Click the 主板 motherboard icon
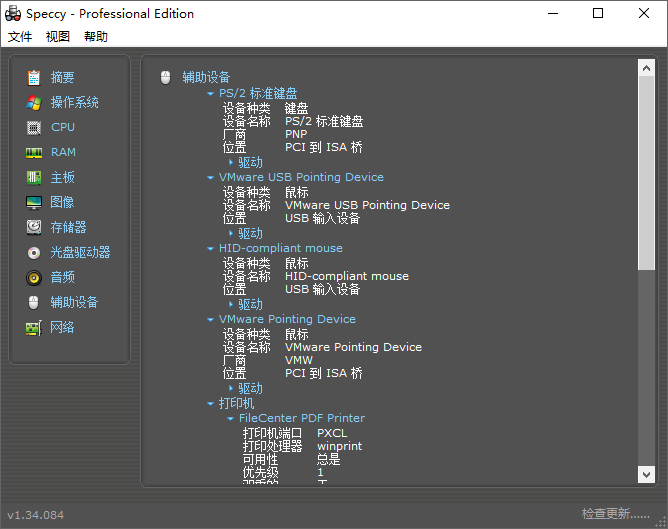Viewport: 668px width, 529px height. click(34, 178)
